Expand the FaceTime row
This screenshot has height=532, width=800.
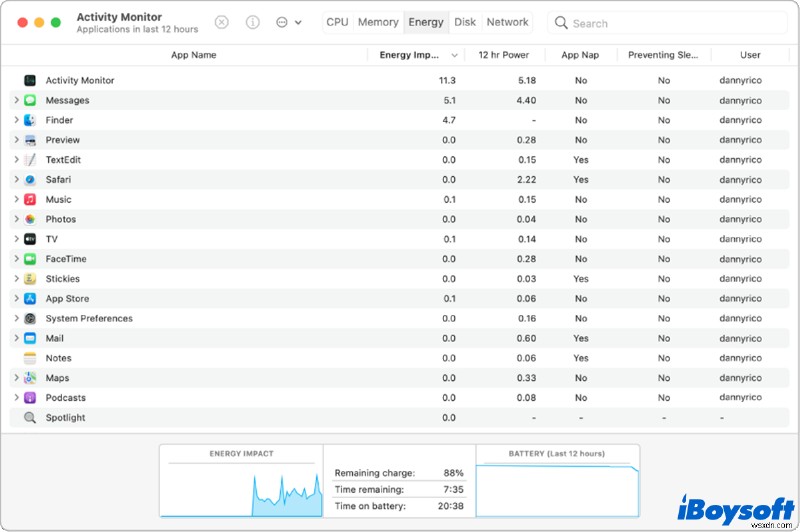16,259
